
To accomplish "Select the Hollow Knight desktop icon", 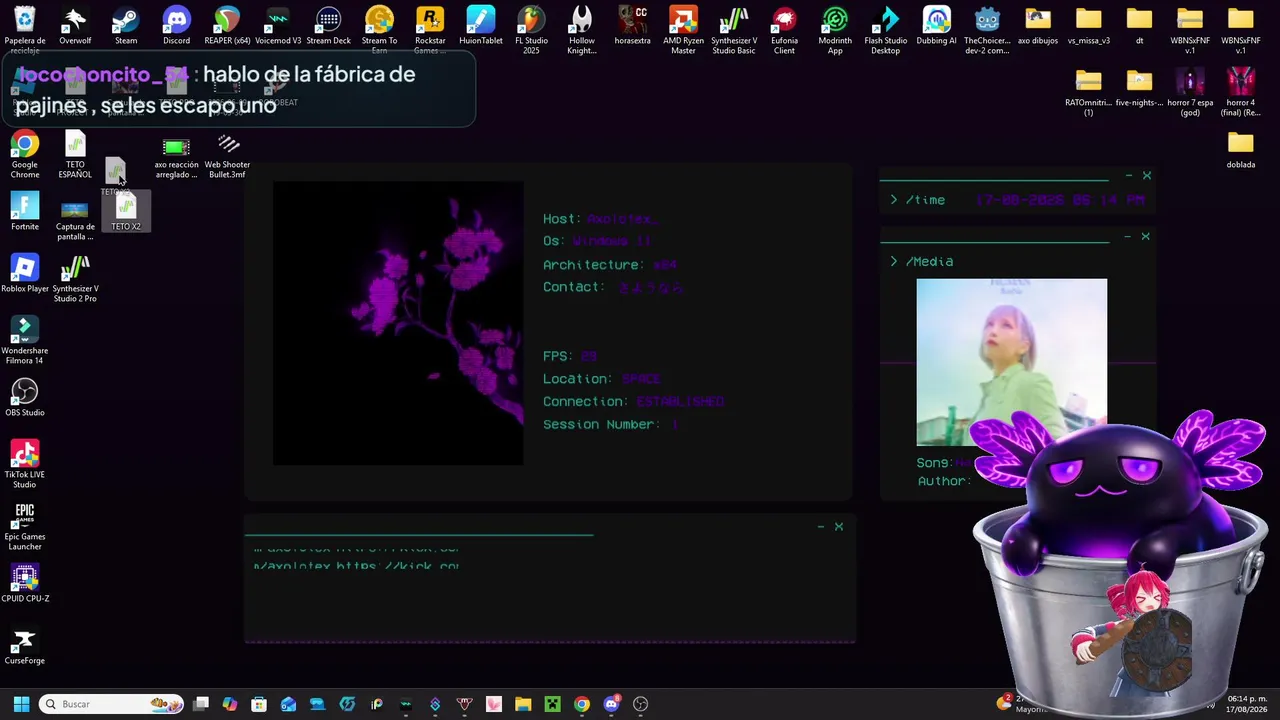I will (582, 28).
